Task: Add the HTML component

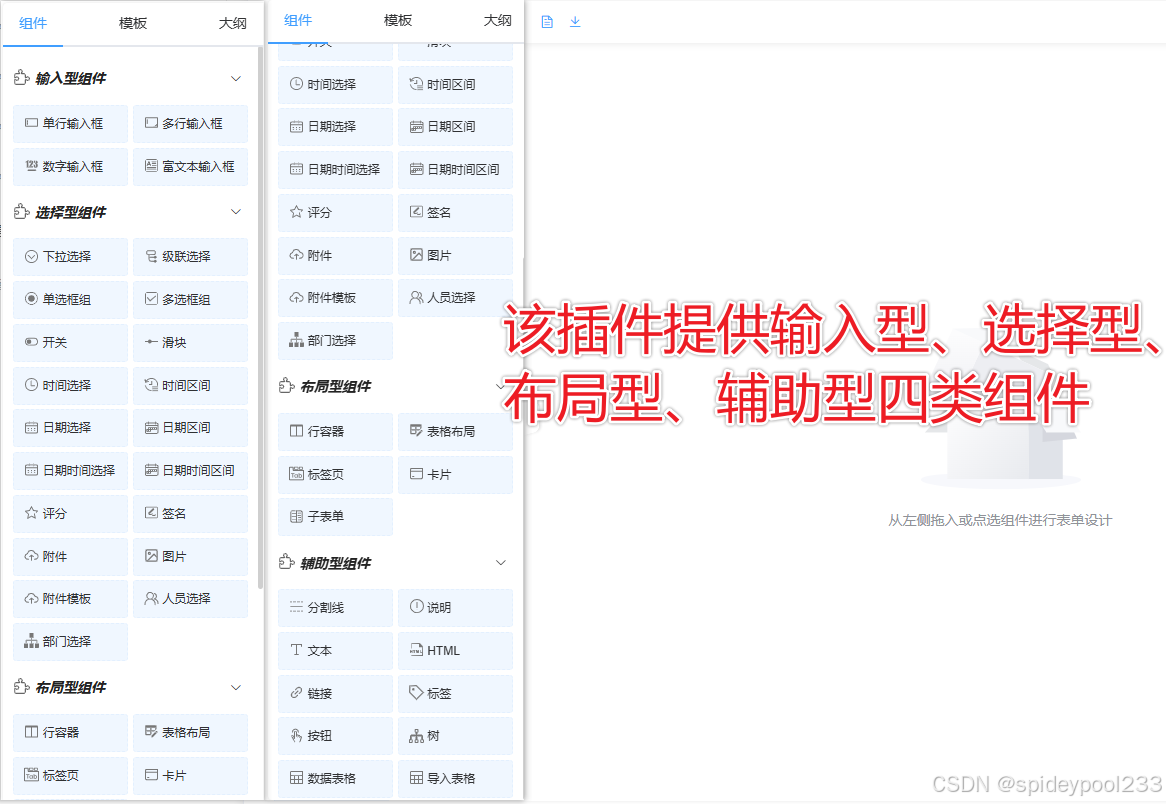Action: (455, 651)
